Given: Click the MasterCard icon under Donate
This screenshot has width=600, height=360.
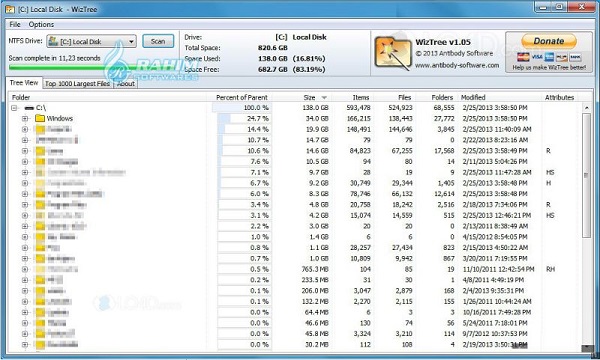Looking at the screenshot, I should coord(523,57).
